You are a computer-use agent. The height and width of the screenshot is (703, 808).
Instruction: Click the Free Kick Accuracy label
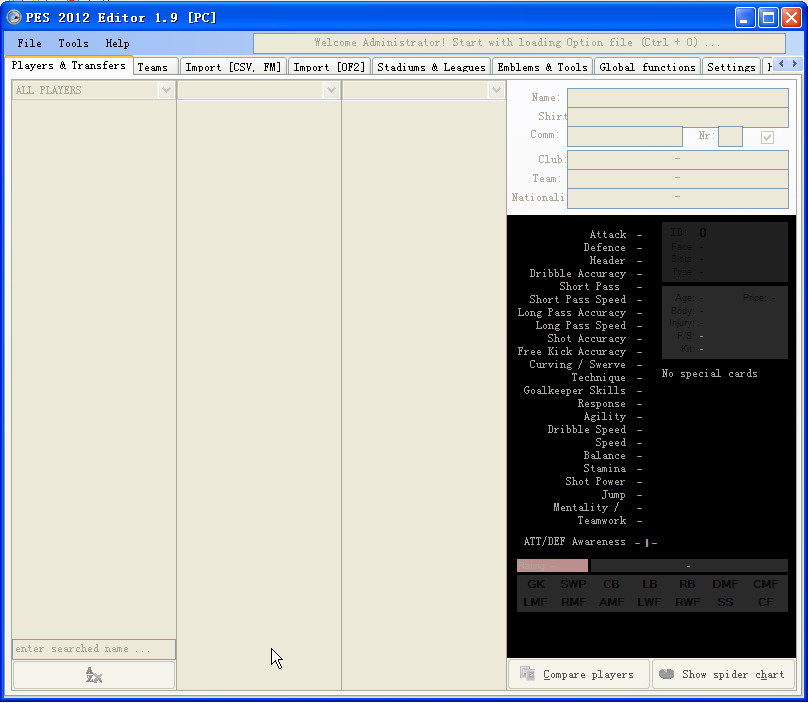[572, 352]
